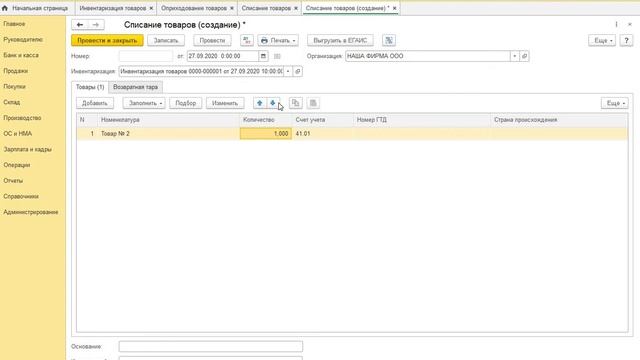The height and width of the screenshot is (360, 640).
Task: Open the table's Еще menu
Action: pos(615,103)
